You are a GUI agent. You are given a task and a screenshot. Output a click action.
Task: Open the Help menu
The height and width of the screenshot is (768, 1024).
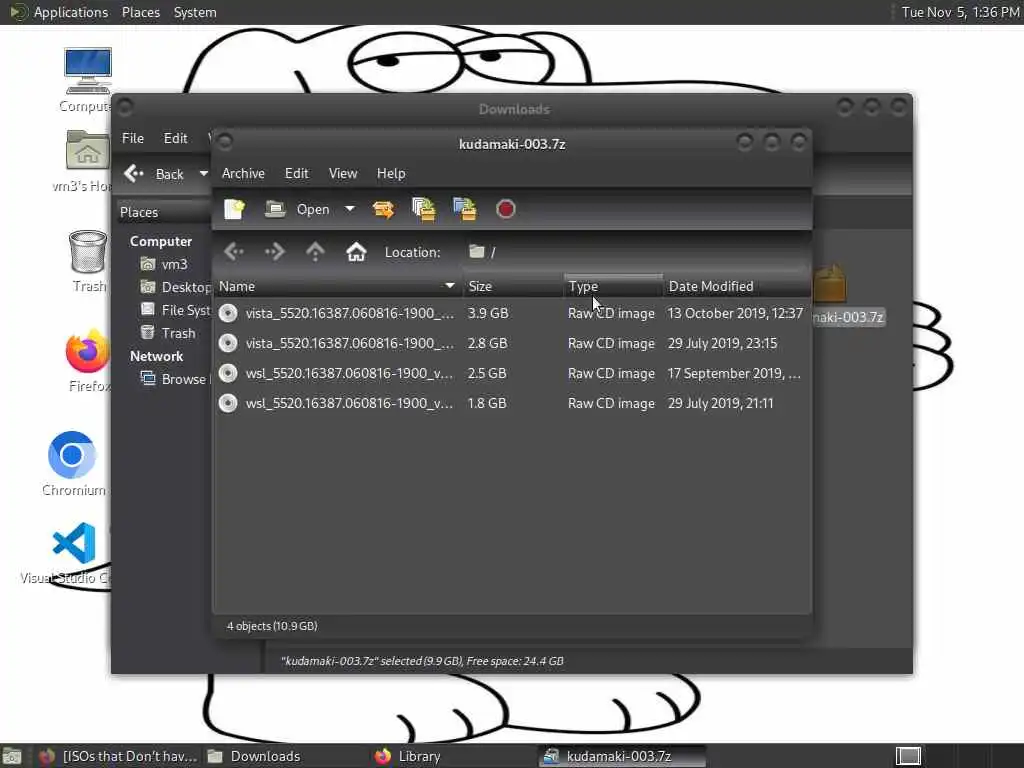[391, 173]
